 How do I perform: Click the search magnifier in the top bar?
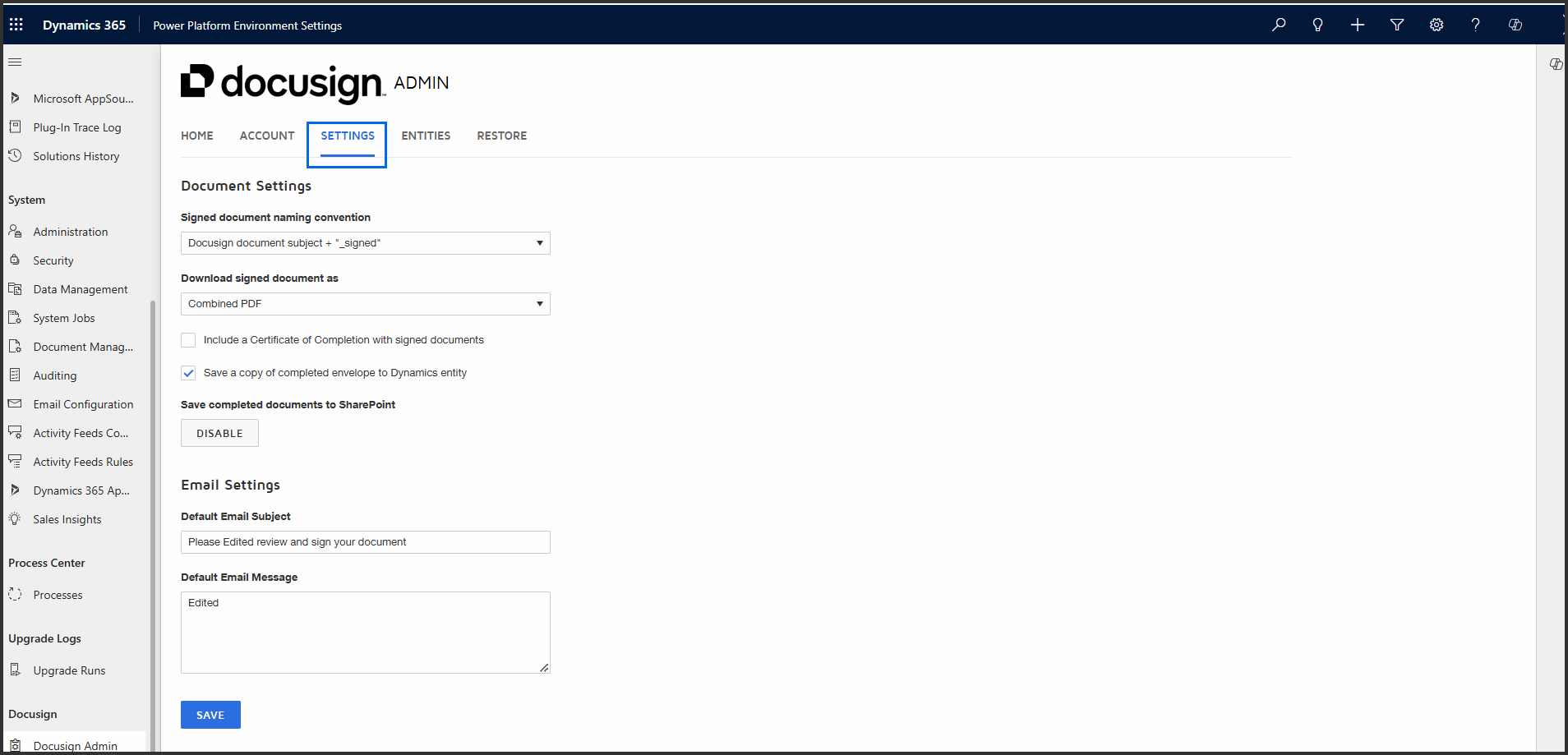coord(1279,25)
